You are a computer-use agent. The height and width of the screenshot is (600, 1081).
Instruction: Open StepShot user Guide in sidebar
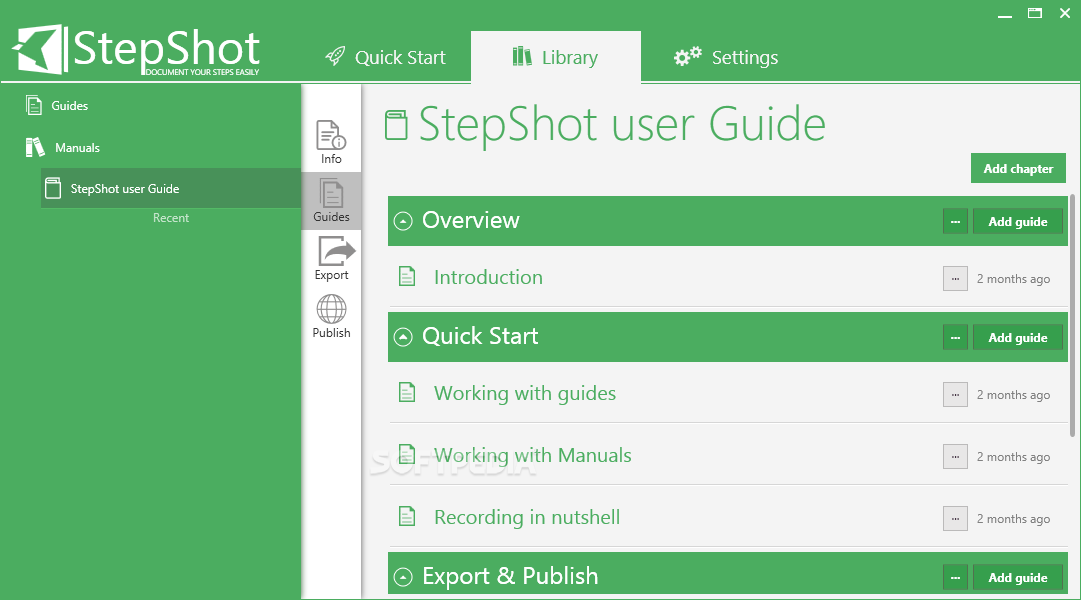tap(171, 188)
